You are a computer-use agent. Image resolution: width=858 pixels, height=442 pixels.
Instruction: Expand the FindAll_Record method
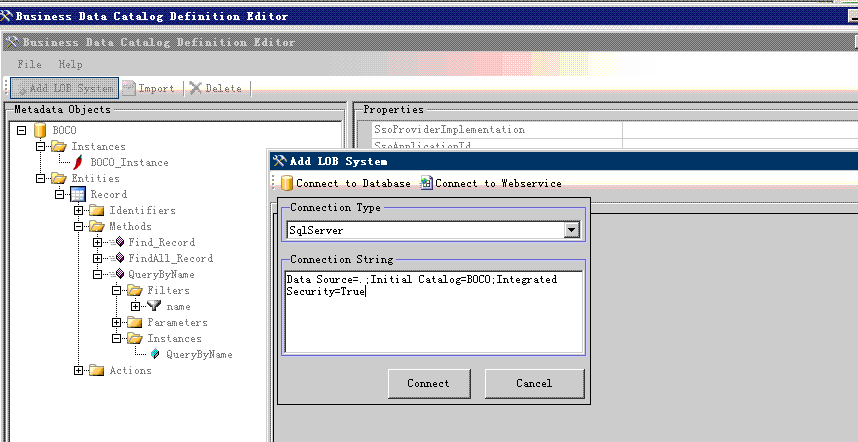click(97, 258)
